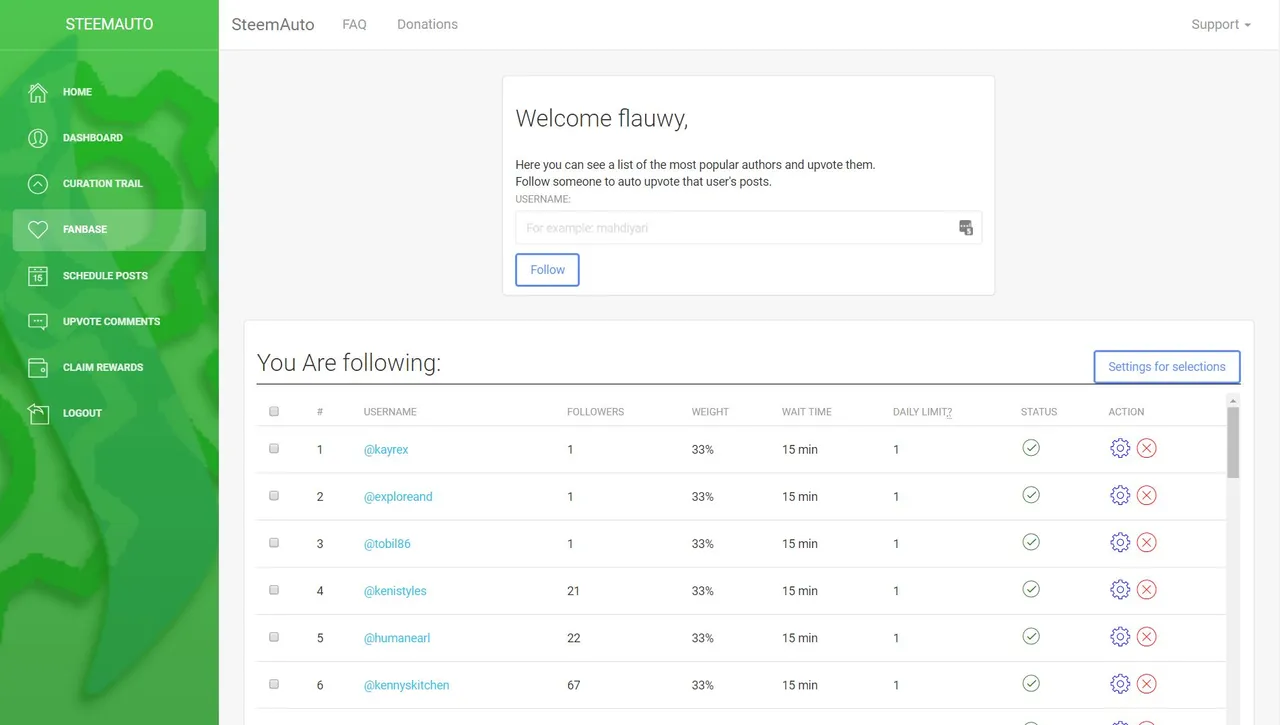Toggle the select-all checkbox in table header

[274, 411]
